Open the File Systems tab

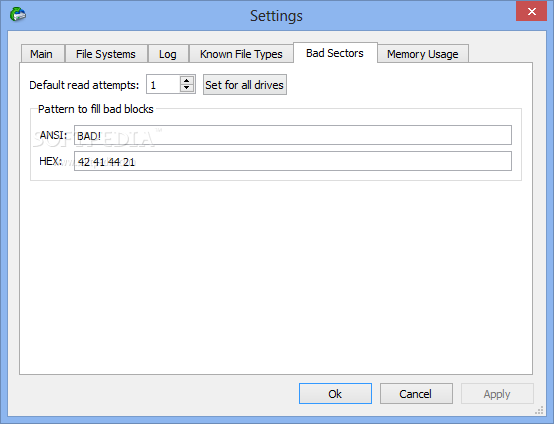coord(106,54)
